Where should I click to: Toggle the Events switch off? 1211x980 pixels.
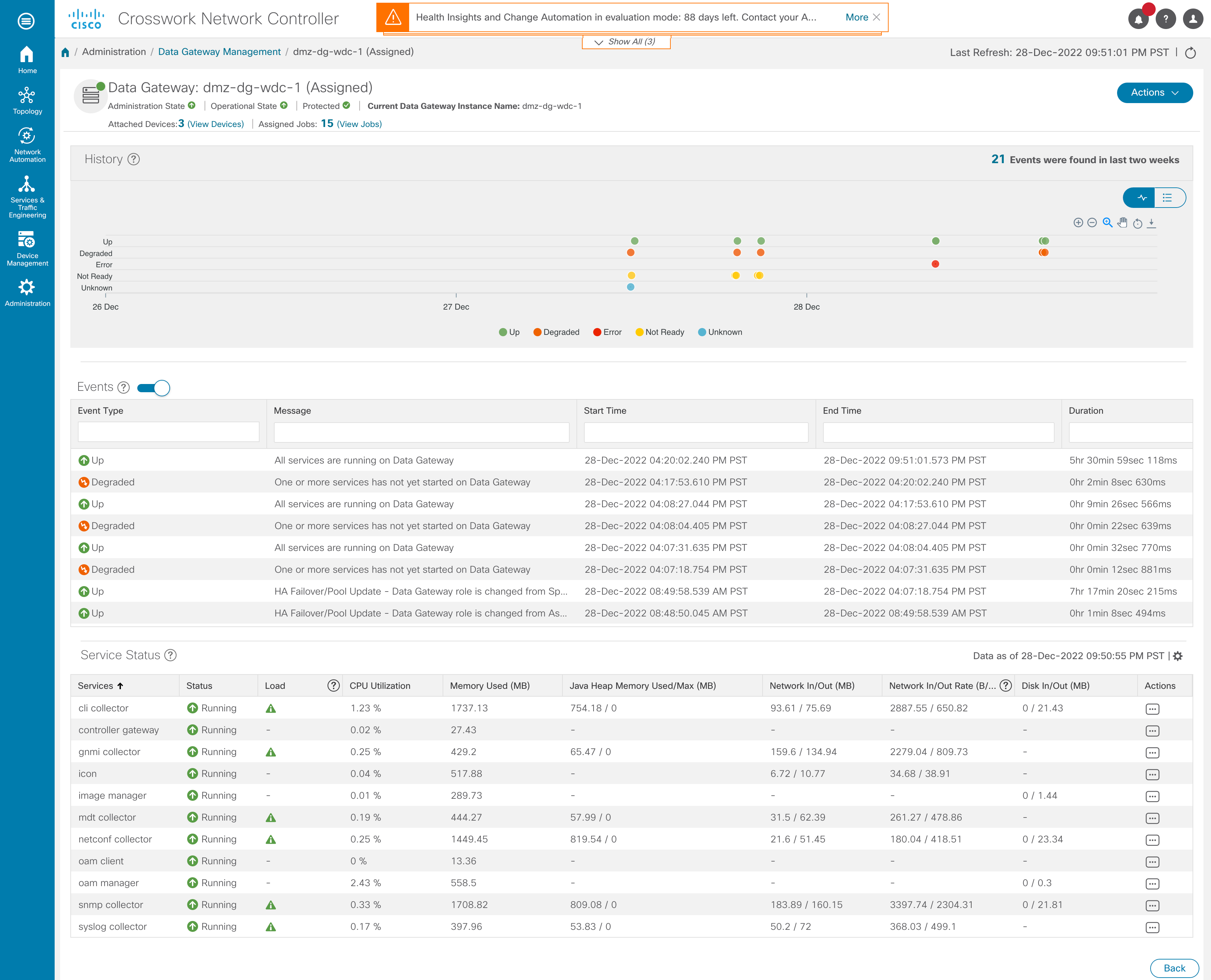[x=154, y=388]
